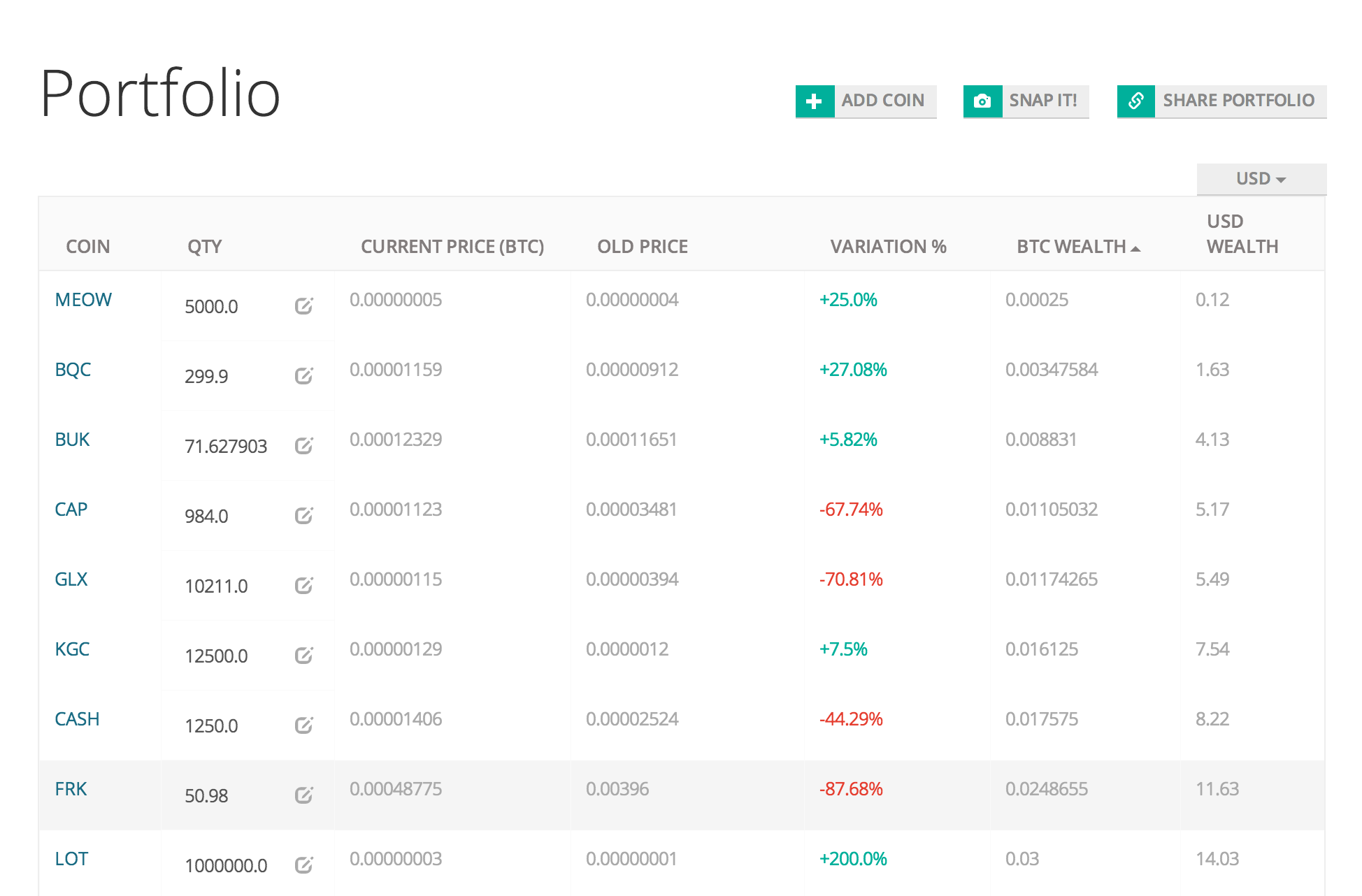Click the edit icon beside LOT quantity
This screenshot has width=1362, height=896.
tap(303, 865)
